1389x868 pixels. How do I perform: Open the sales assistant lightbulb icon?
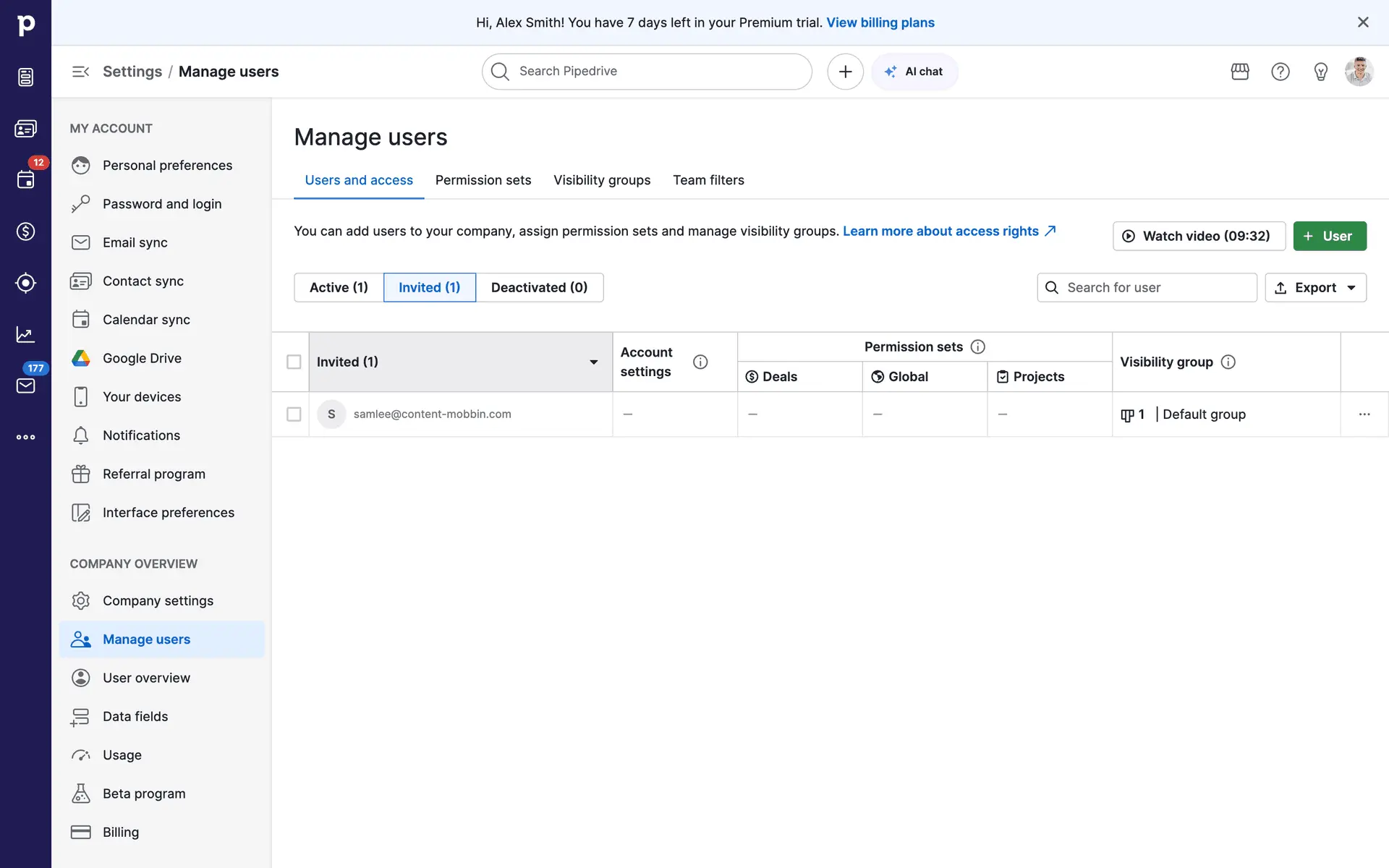[x=1320, y=72]
